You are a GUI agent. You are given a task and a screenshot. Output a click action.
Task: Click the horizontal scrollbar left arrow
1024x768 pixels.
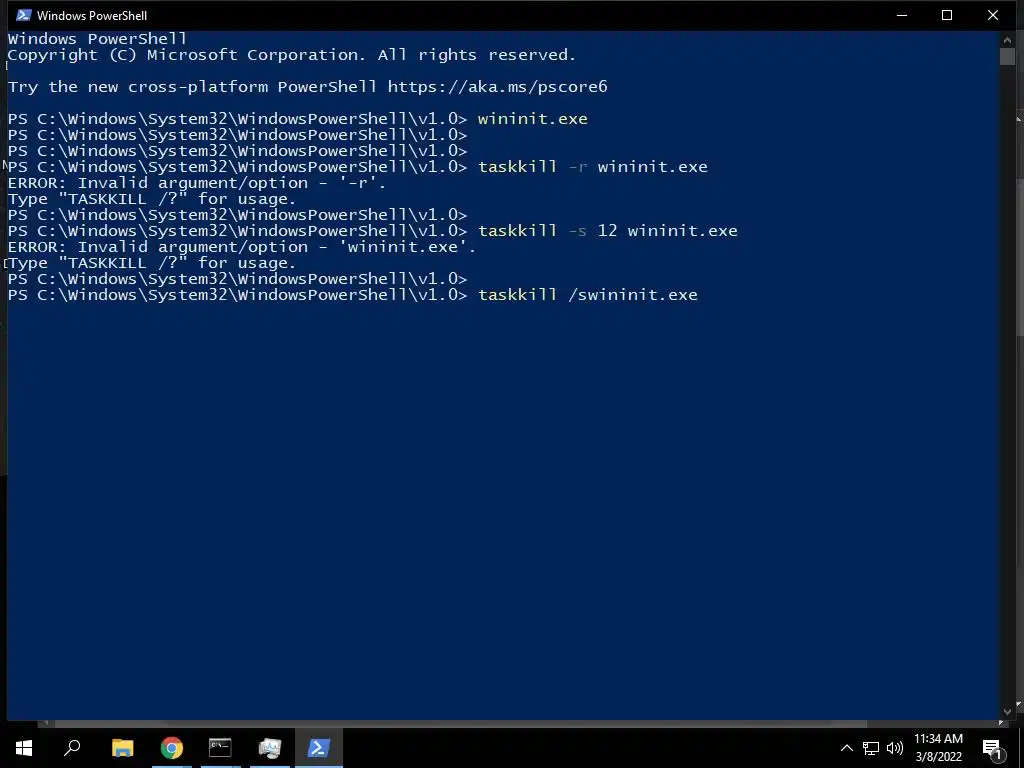pos(45,723)
